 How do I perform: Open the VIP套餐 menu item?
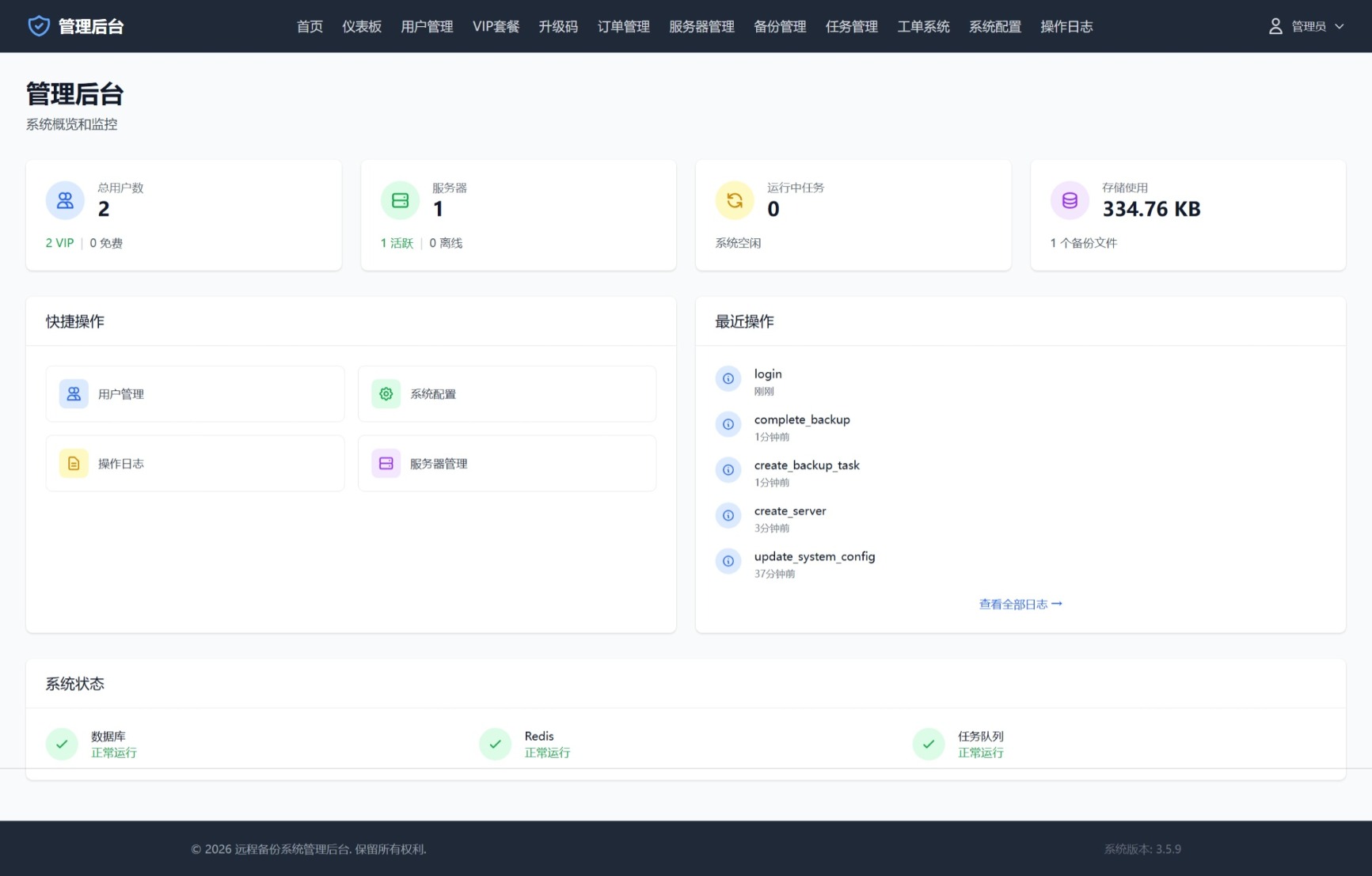tap(496, 26)
